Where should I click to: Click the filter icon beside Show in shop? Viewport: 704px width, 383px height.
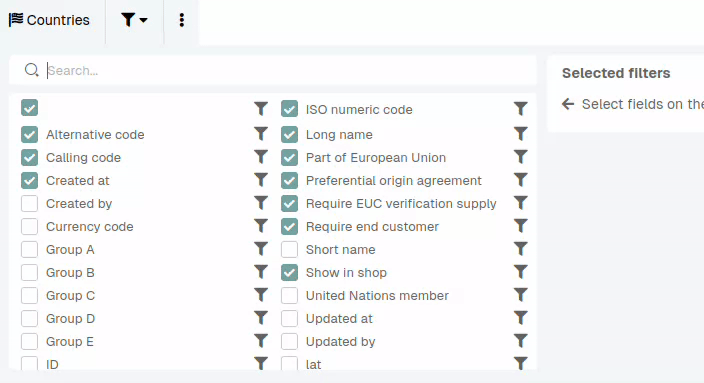pos(520,271)
